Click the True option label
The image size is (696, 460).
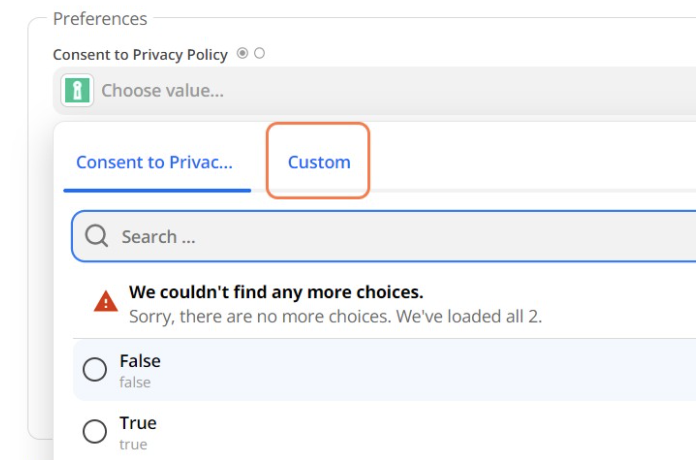[138, 423]
